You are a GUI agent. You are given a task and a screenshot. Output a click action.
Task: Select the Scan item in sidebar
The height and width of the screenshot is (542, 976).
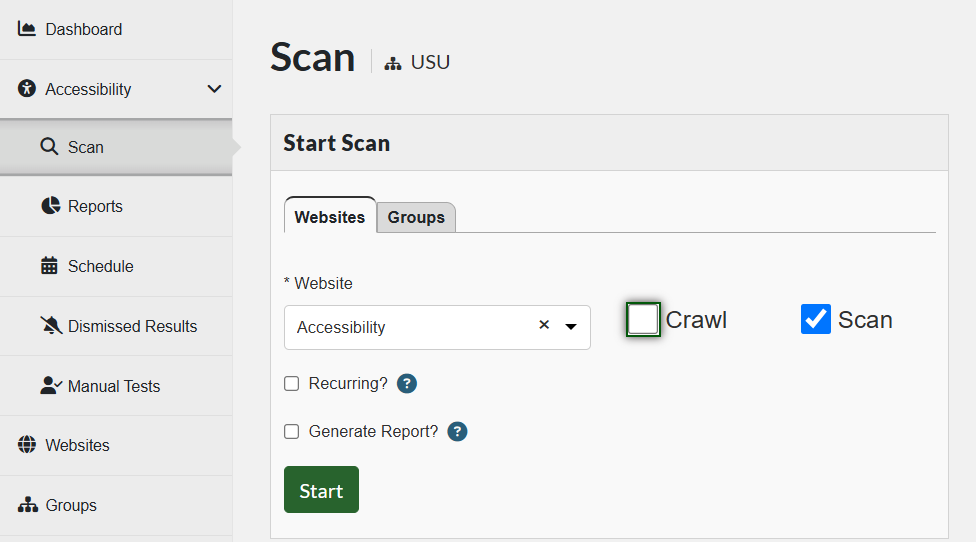tap(116, 147)
